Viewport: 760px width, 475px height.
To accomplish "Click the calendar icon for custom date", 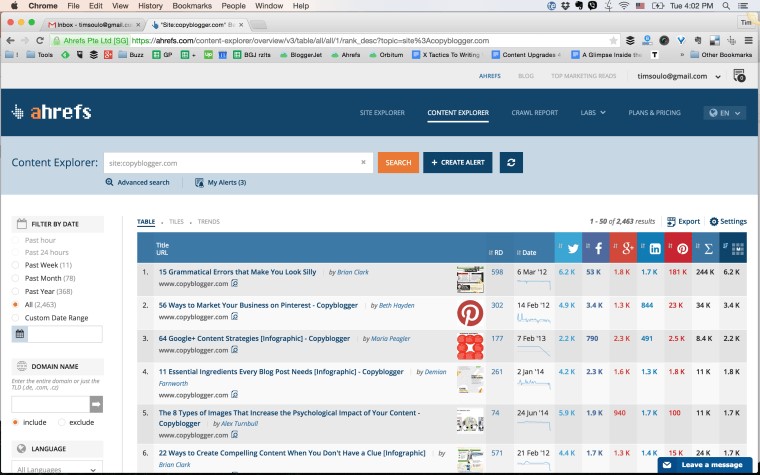I will click(x=19, y=334).
